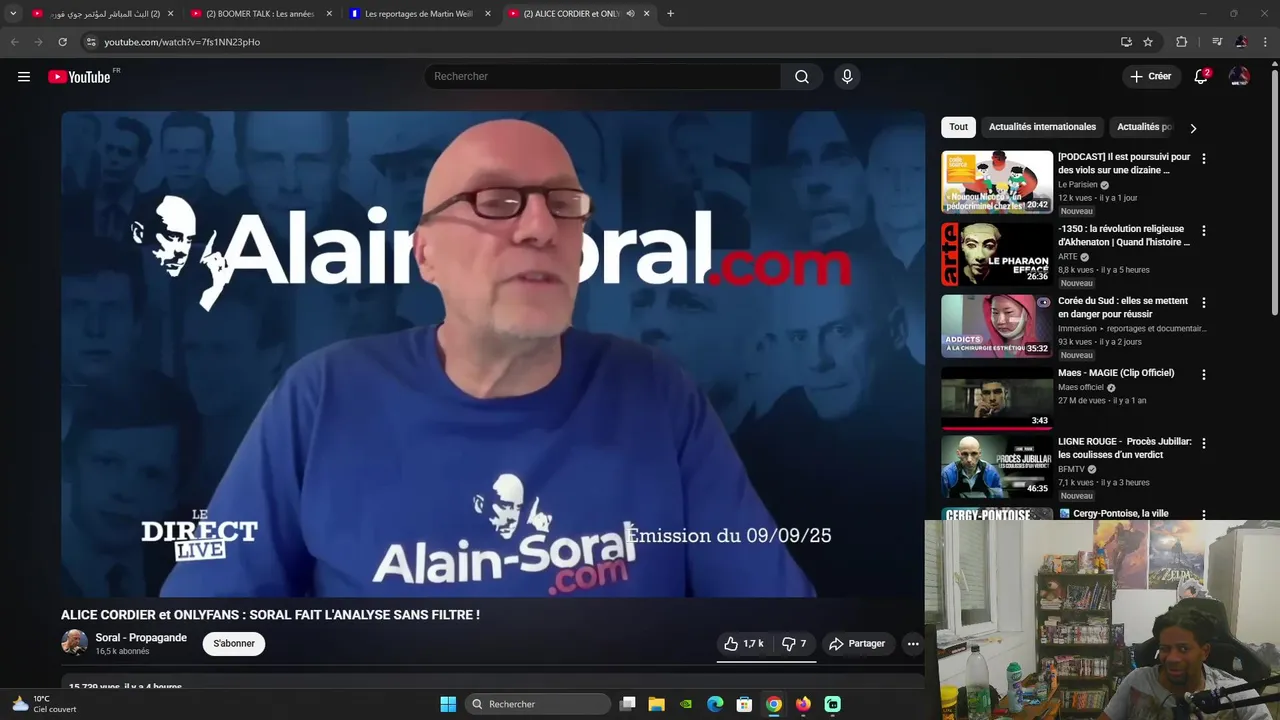This screenshot has height=720, width=1280.
Task: Open Chrome three-dot menu
Action: [1266, 42]
